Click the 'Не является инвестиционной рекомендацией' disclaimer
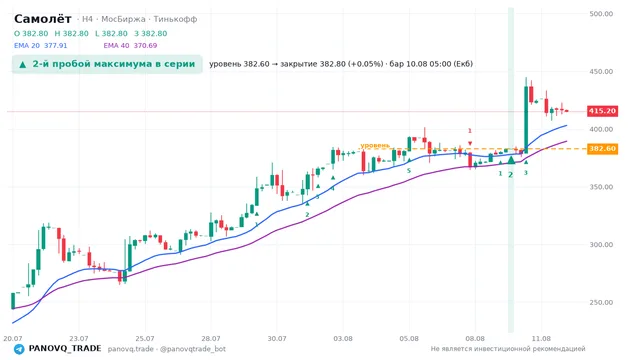Screen dimensions: 640x360 (x=508, y=349)
